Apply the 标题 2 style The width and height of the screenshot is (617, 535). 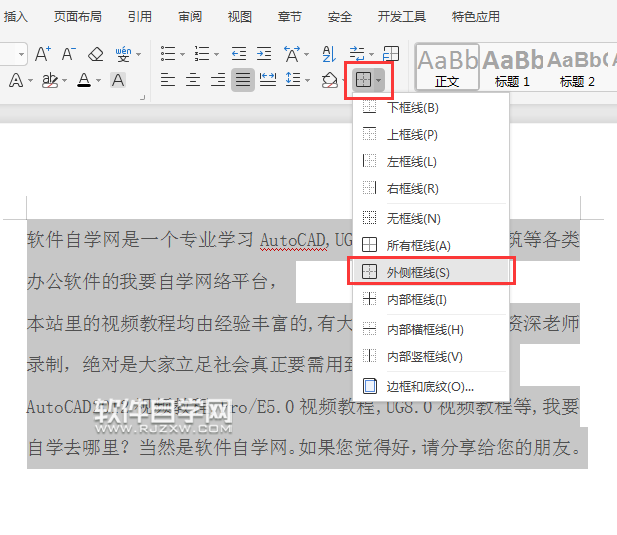[577, 67]
